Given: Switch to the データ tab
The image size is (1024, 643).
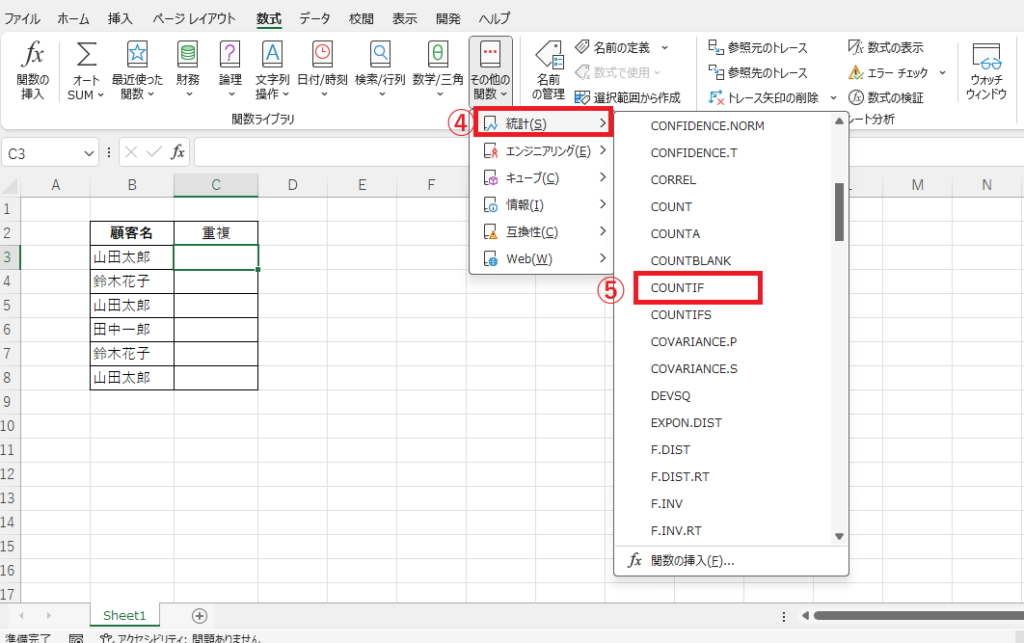Looking at the screenshot, I should (315, 19).
